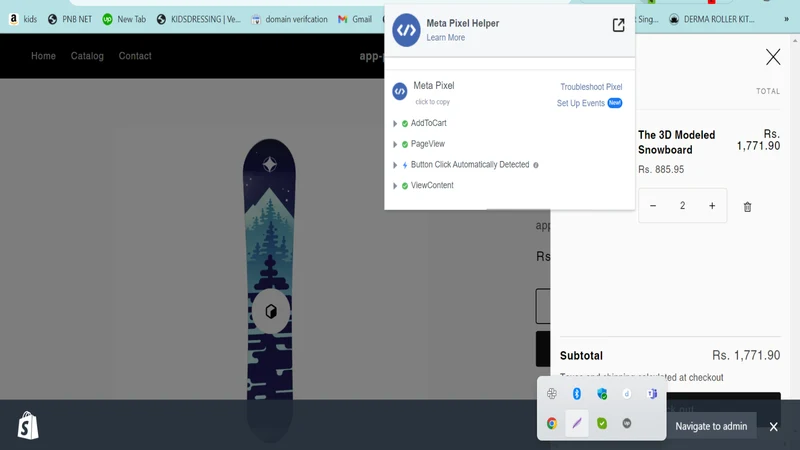Click the ViewContent green check icon
This screenshot has height=450, width=800.
(x=405, y=186)
